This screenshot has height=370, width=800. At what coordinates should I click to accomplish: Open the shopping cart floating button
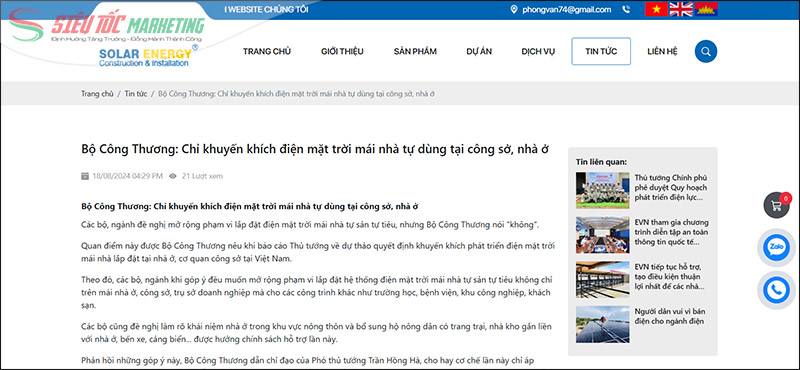click(777, 205)
